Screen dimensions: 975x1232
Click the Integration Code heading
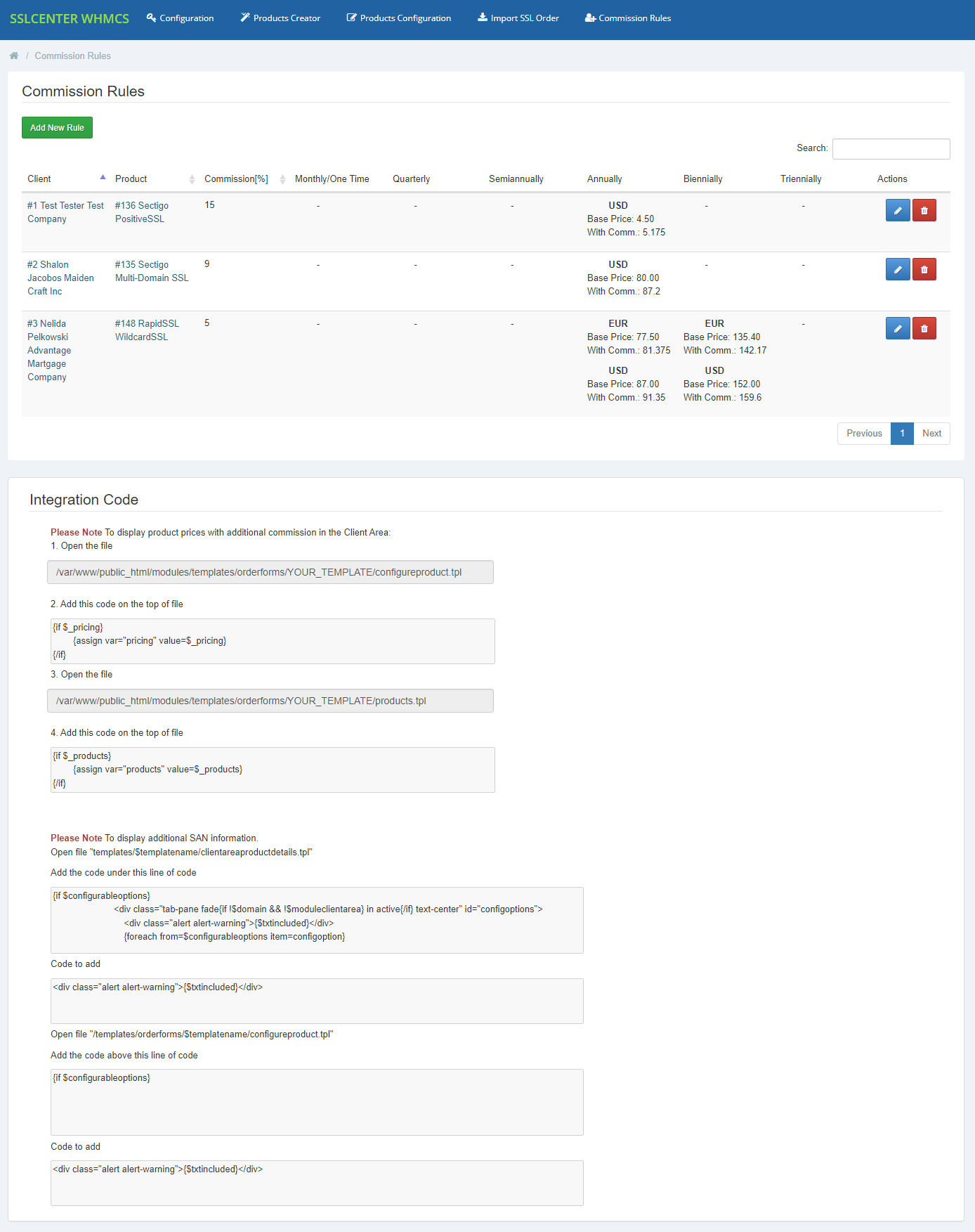pos(84,500)
